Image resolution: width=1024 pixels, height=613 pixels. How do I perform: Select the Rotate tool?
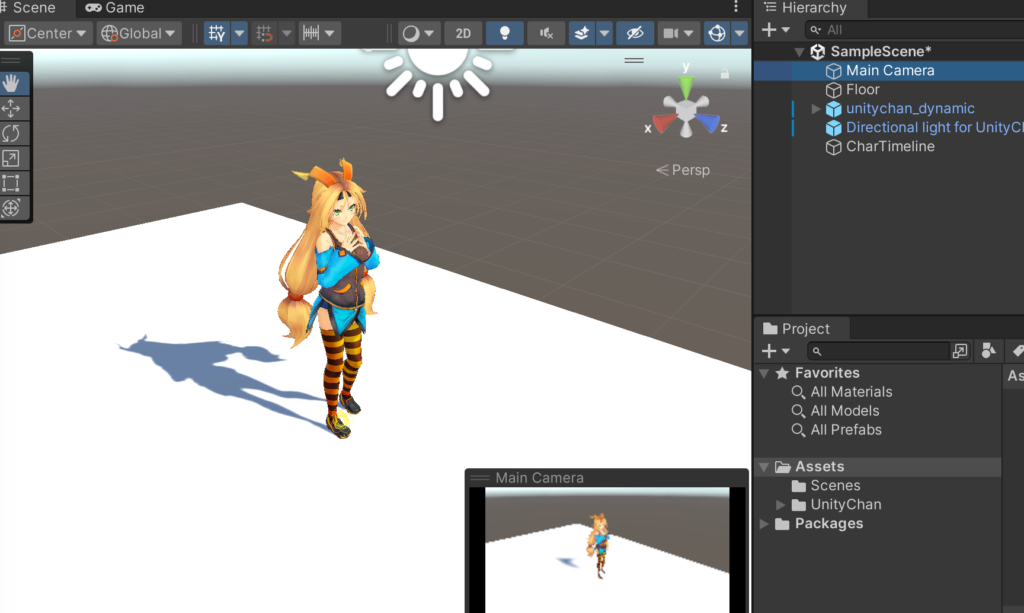click(12, 133)
